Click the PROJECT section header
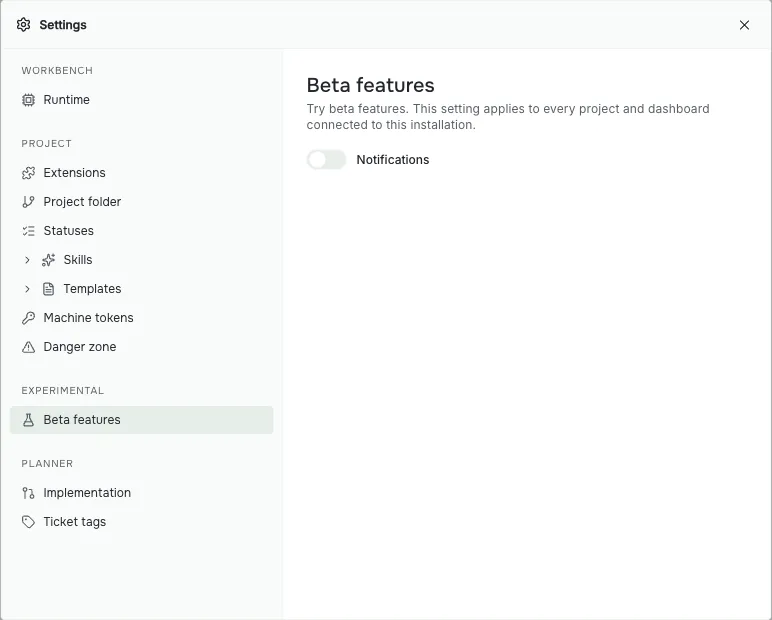This screenshot has width=772, height=620. (47, 143)
